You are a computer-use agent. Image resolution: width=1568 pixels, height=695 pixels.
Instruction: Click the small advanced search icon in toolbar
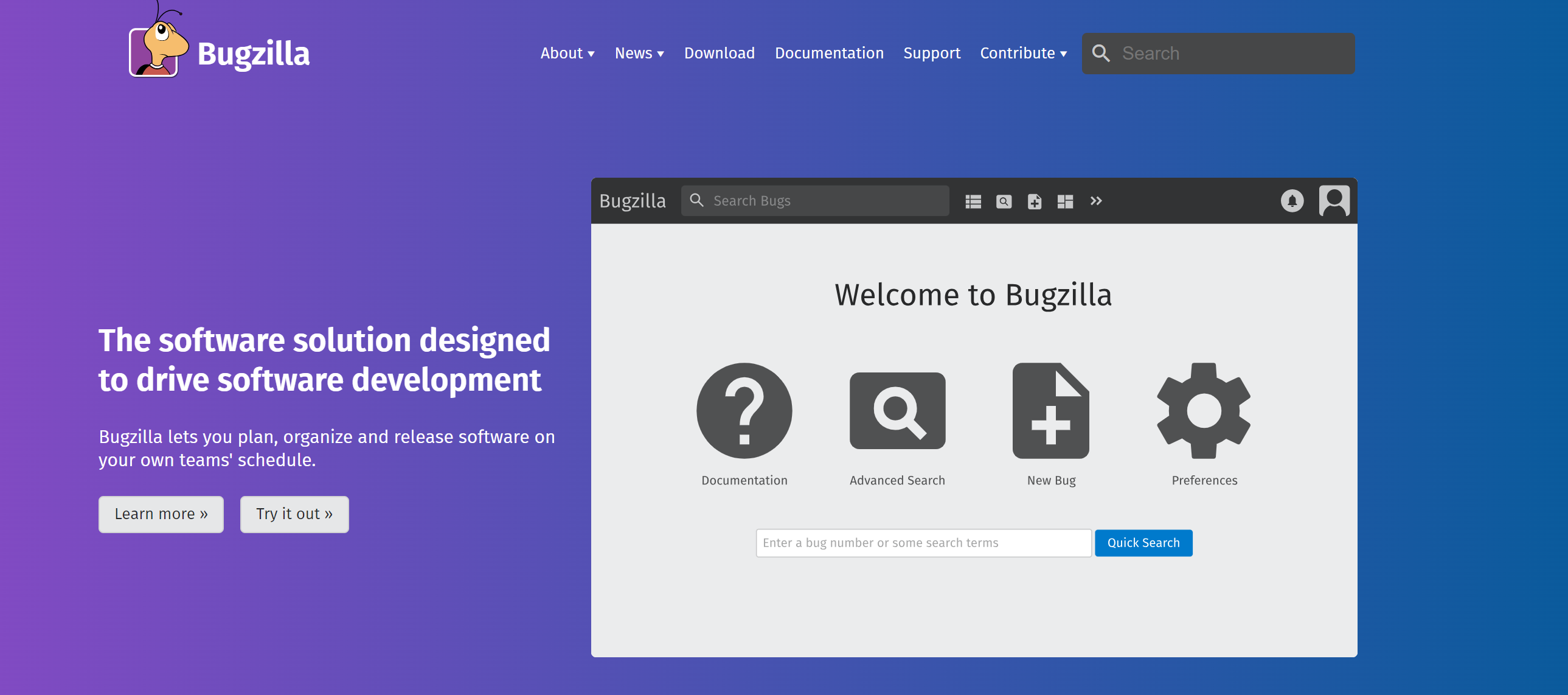[x=1004, y=201]
